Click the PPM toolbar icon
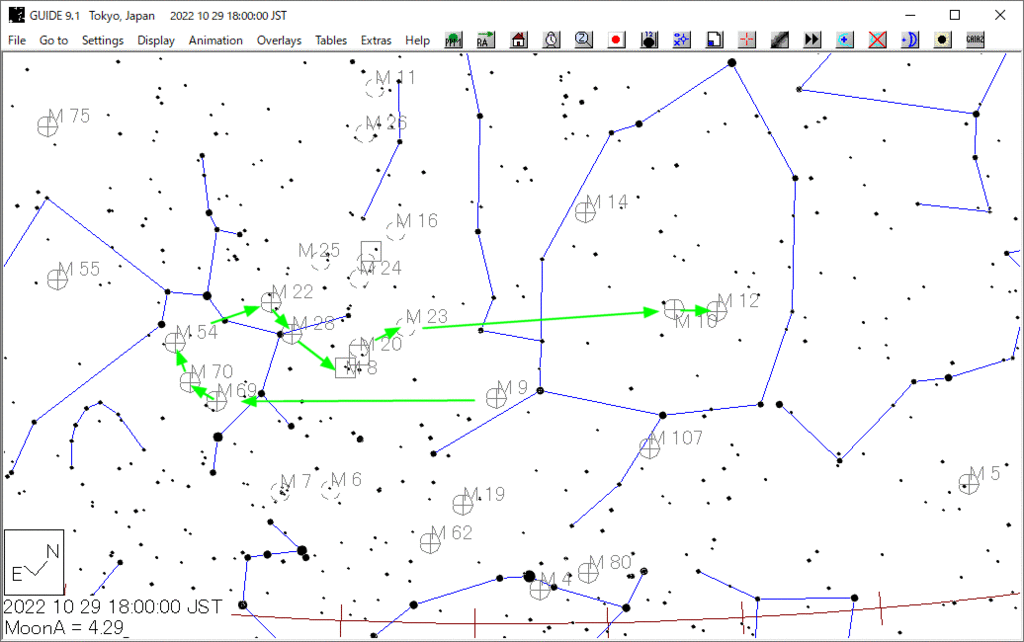 (454, 40)
